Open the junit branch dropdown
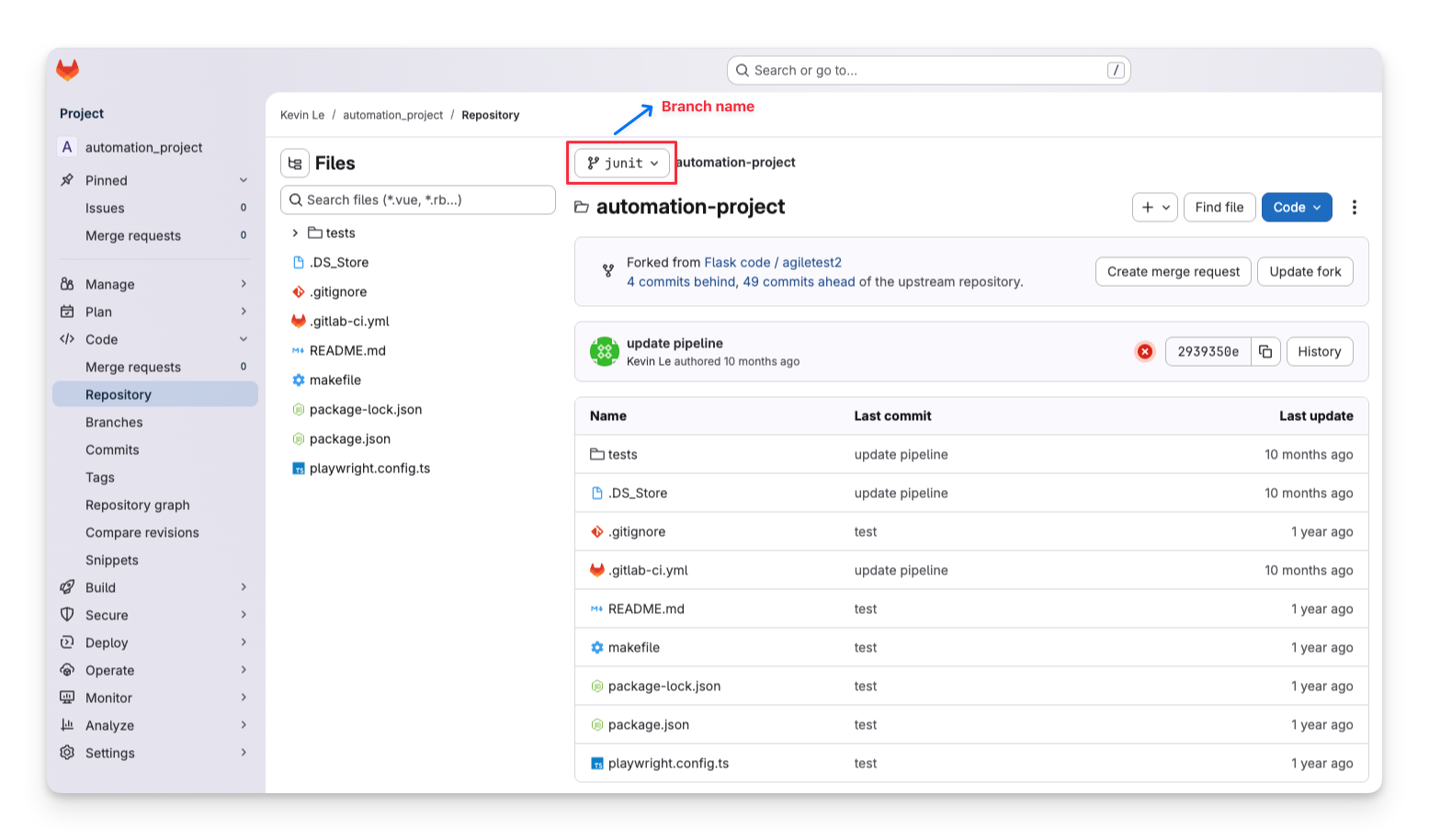This screenshot has width=1429, height=840. (x=621, y=163)
